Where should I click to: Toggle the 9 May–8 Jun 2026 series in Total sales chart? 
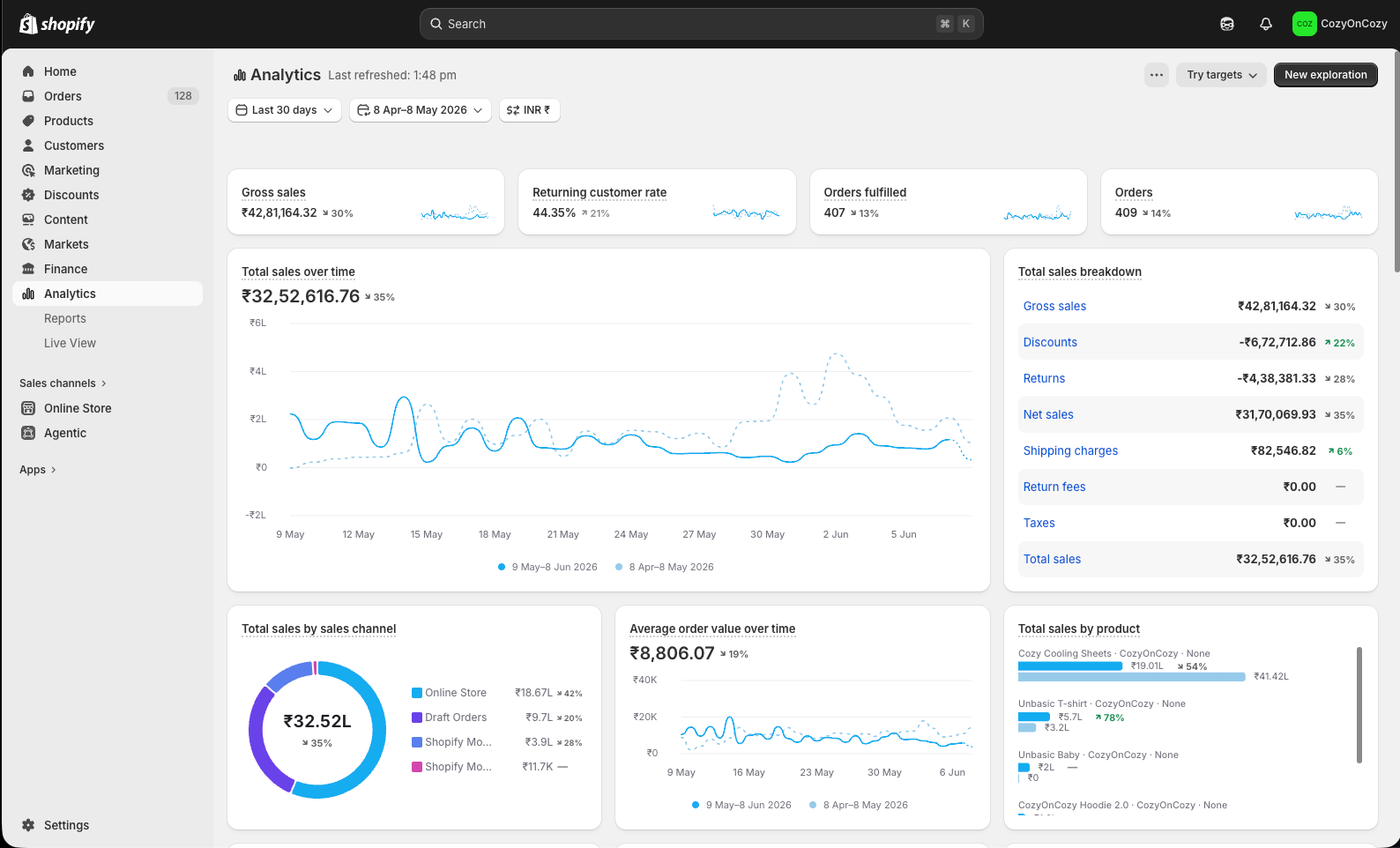click(x=547, y=567)
